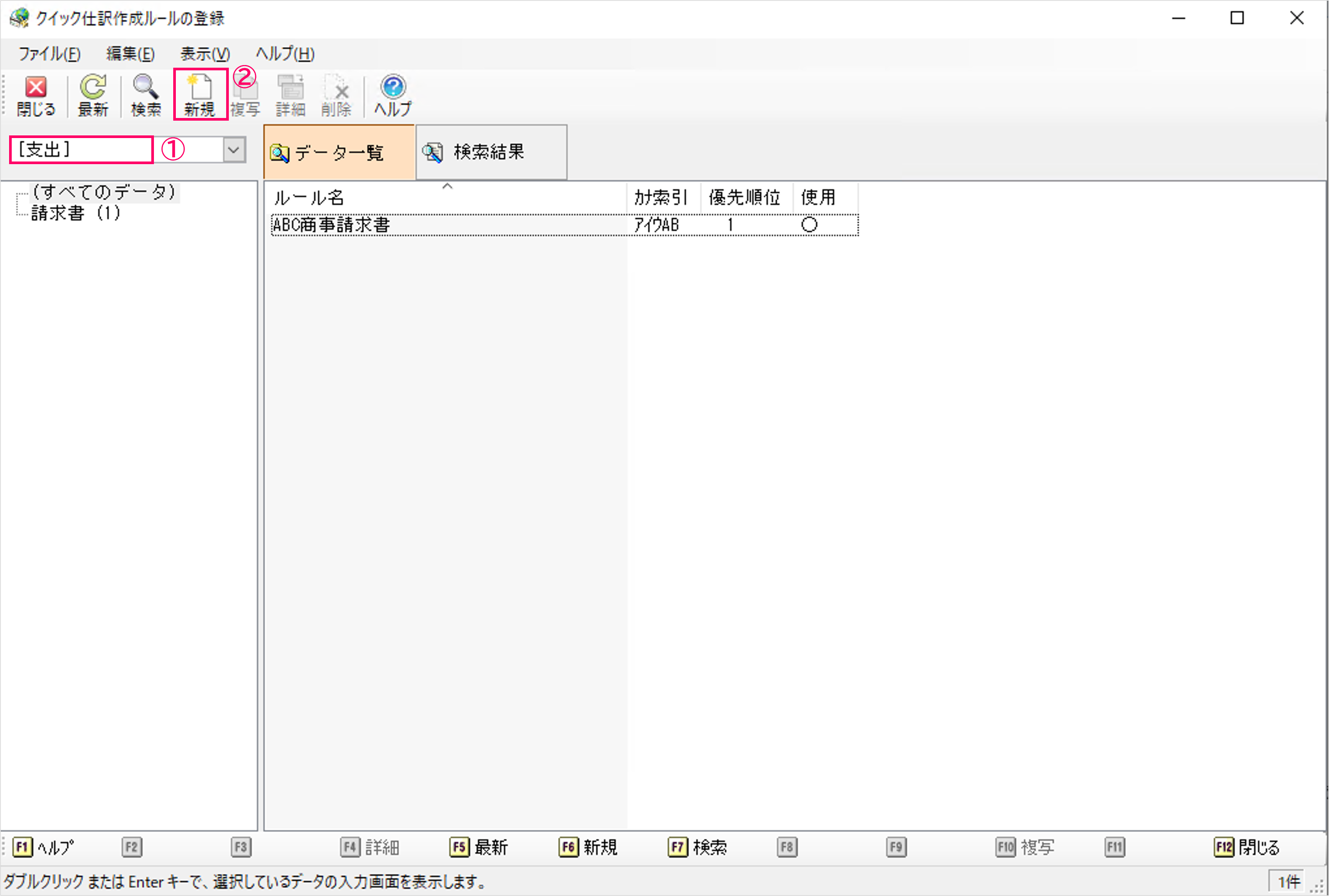
Task: Switch to the データ一覧 tab
Action: [x=338, y=152]
